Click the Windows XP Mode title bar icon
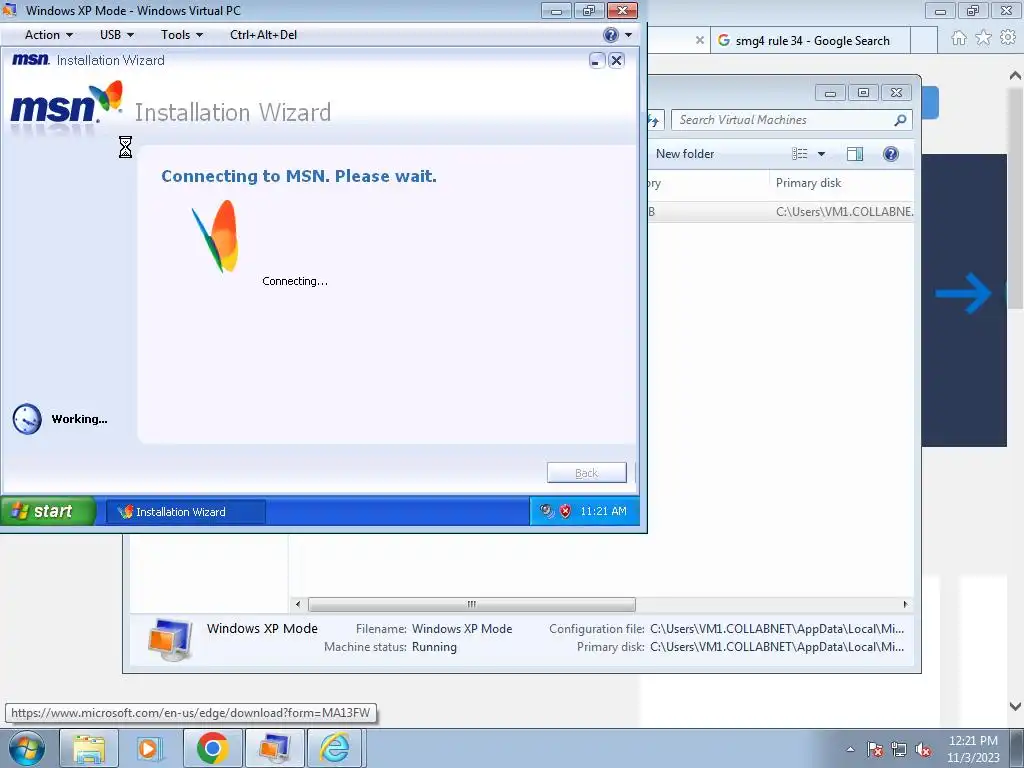Screen dimensions: 1024x768 9,10
